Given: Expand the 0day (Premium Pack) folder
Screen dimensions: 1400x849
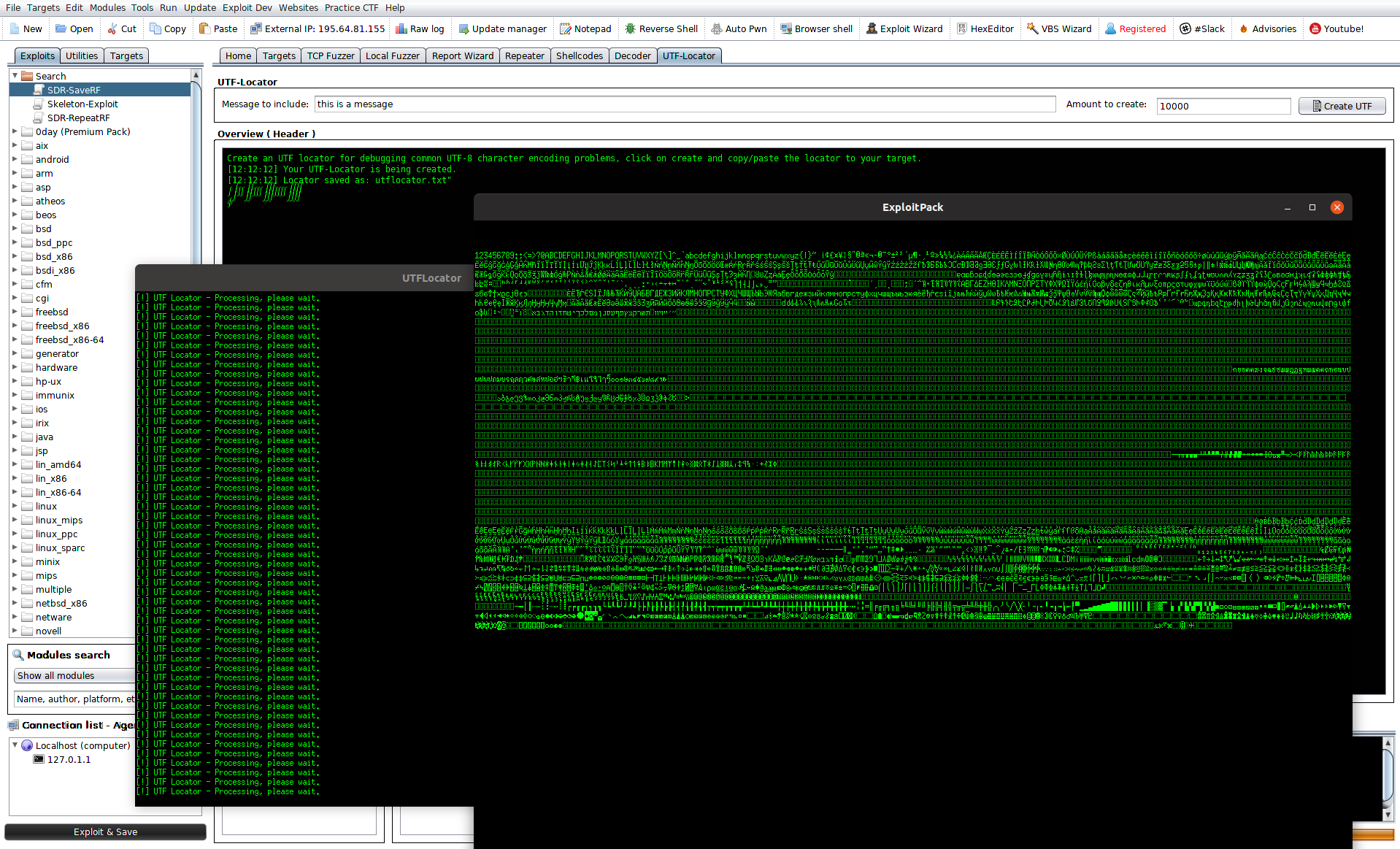Looking at the screenshot, I should pos(15,131).
